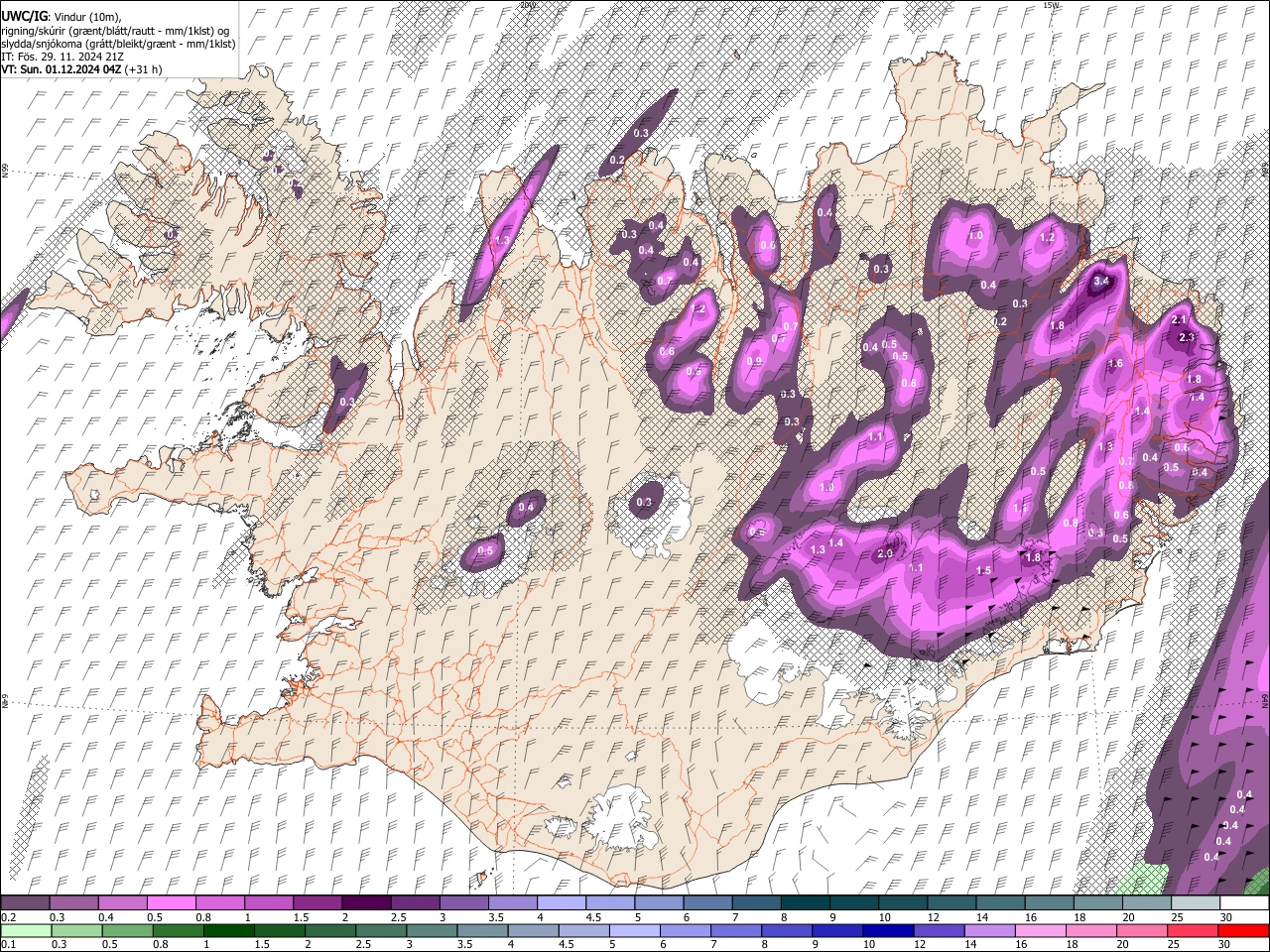Pick the navy blue swatch between 10 and 12, bottom legend
The image size is (1270, 952).
(887, 930)
